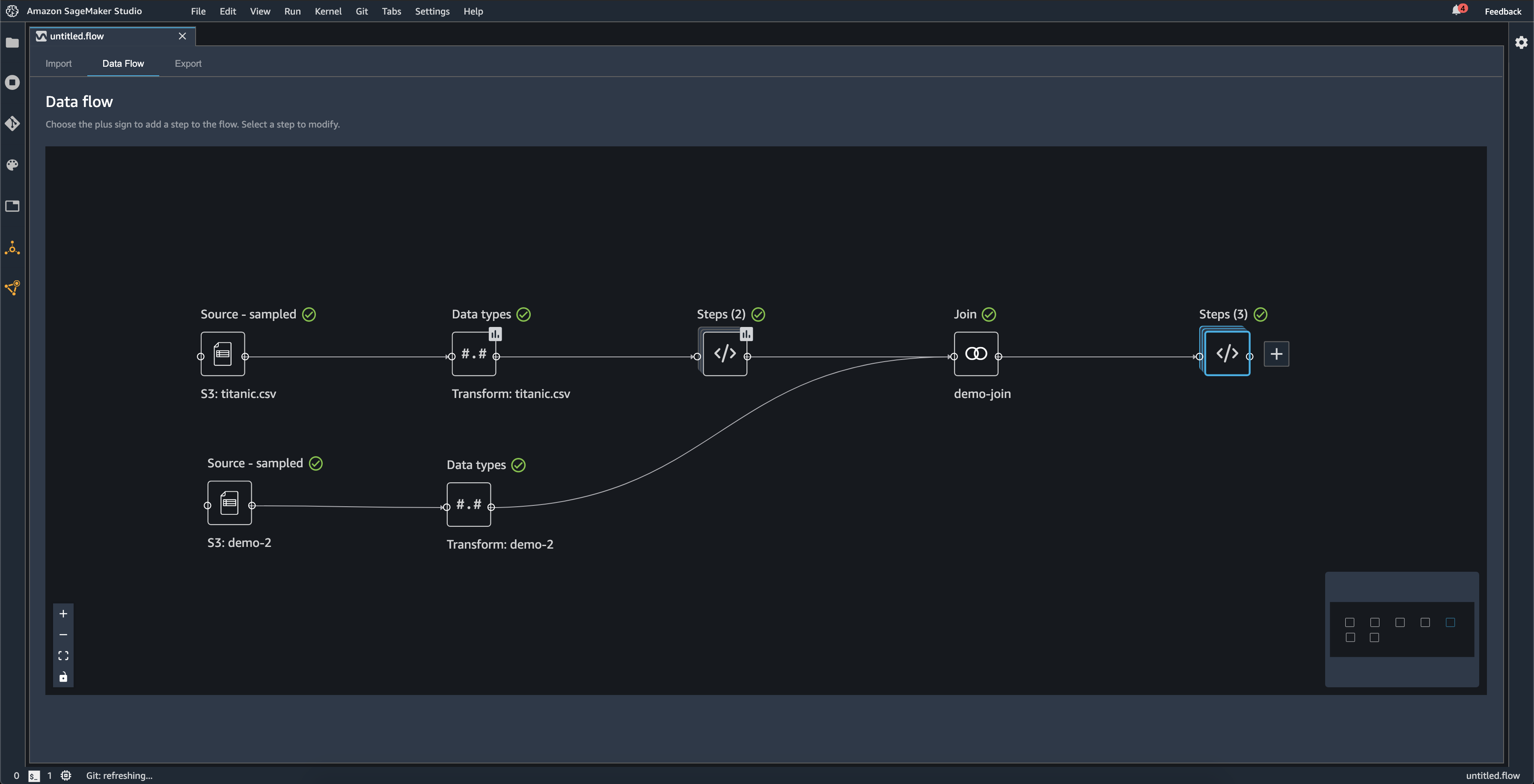1534x784 pixels.
Task: Click the Add Step plus button
Action: click(1276, 354)
